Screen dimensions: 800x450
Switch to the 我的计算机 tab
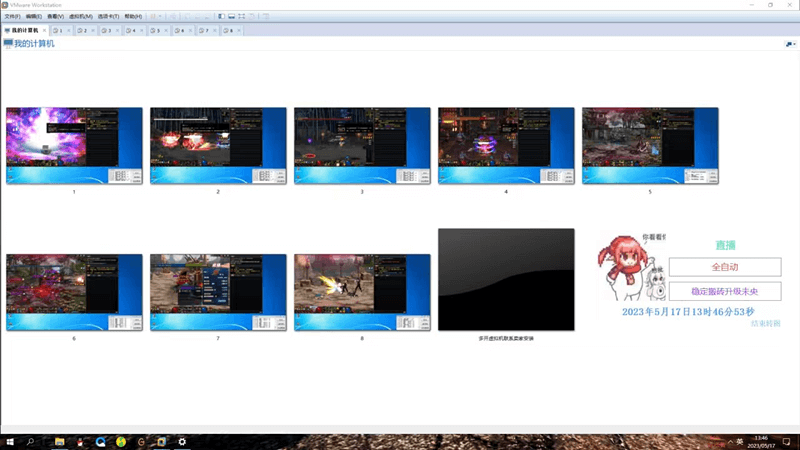[25, 30]
